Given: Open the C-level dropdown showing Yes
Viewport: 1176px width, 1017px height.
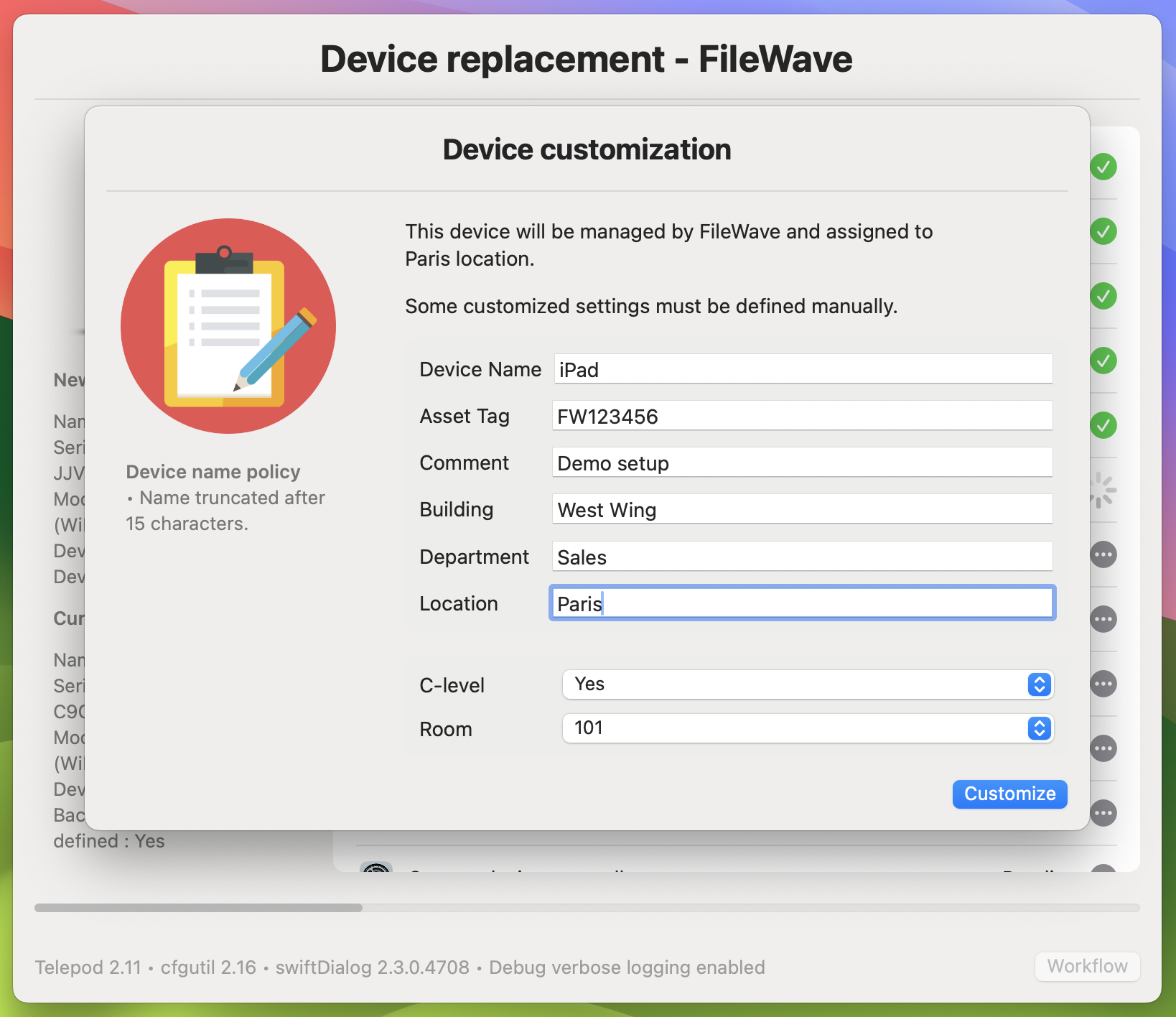Looking at the screenshot, I should coord(808,684).
